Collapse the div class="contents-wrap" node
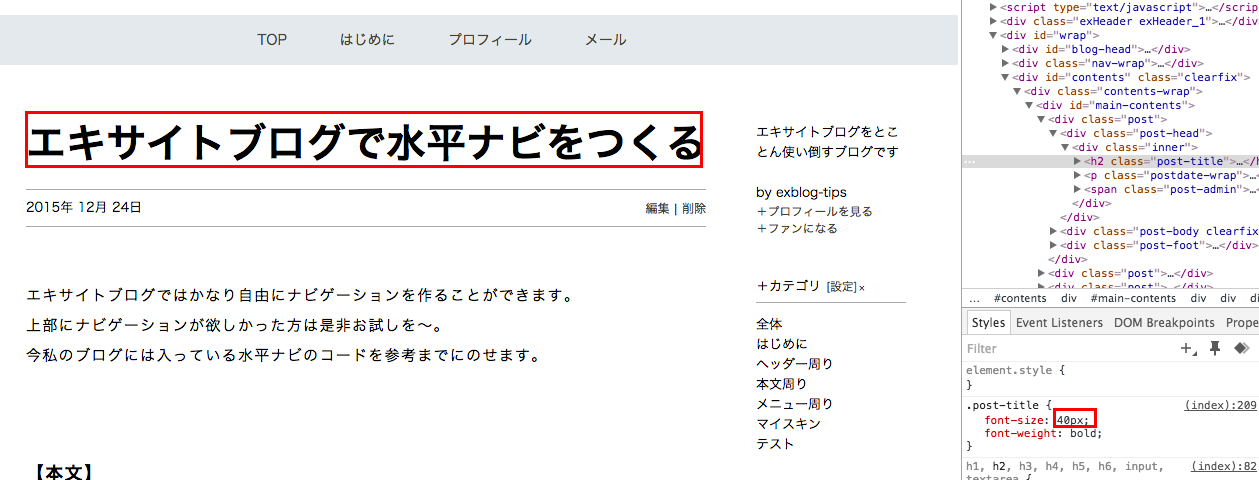This screenshot has height=480, width=1259. [x=1018, y=91]
